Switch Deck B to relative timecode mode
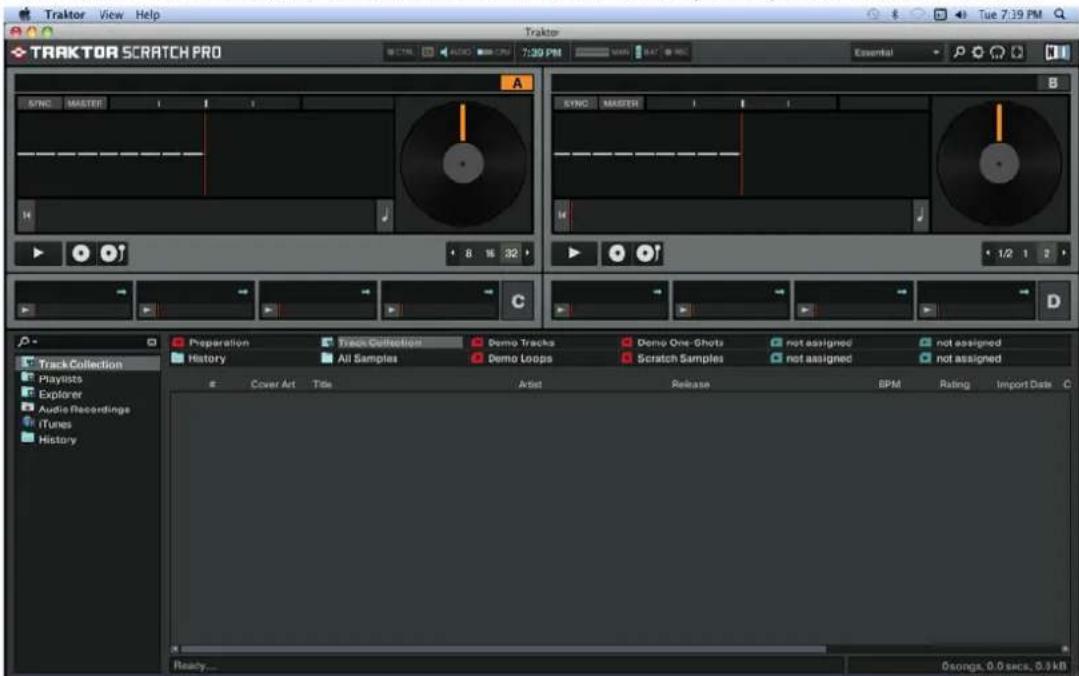Screen dimensions: 1079x676 617,253
